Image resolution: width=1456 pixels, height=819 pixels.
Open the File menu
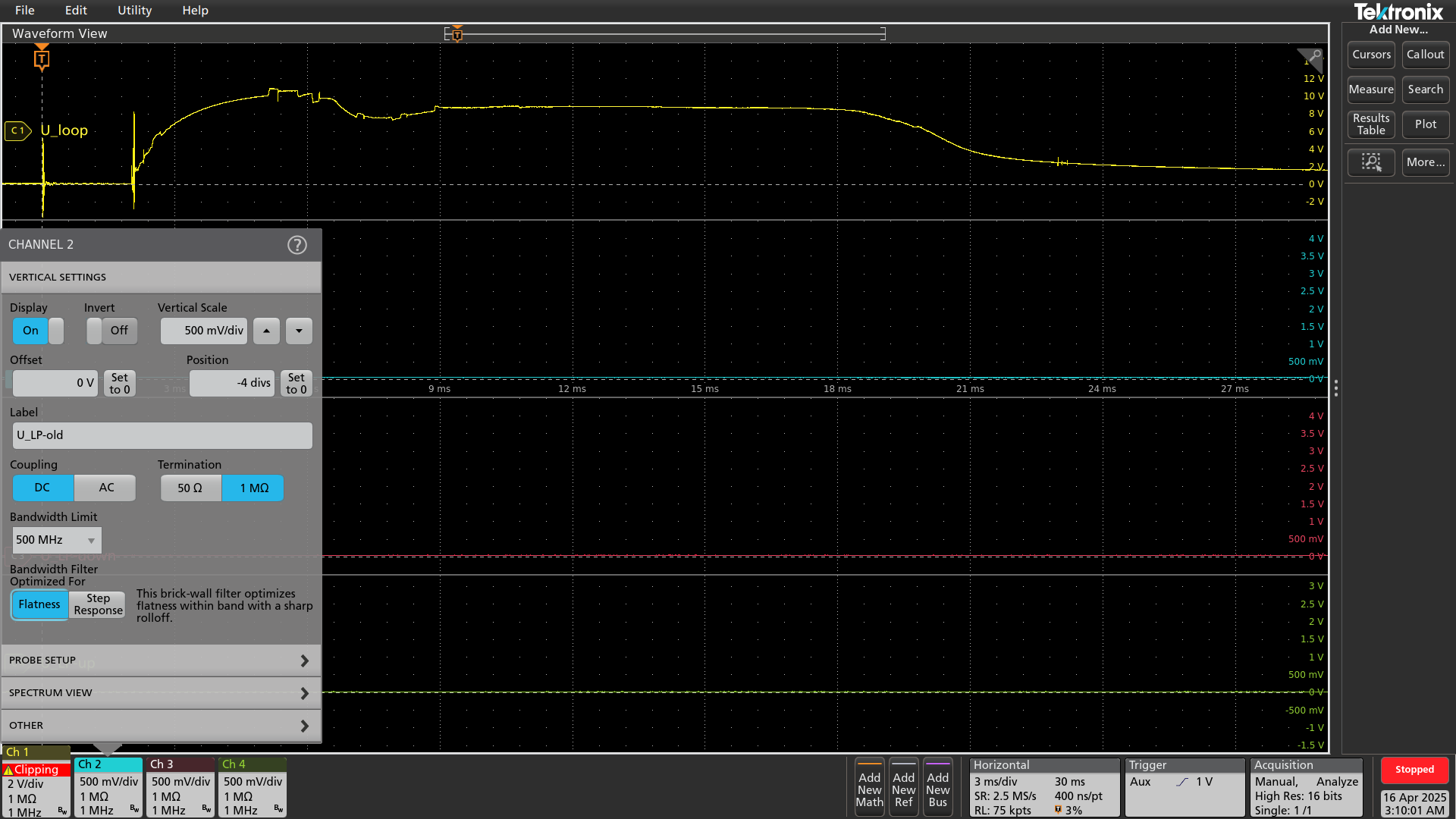point(24,11)
